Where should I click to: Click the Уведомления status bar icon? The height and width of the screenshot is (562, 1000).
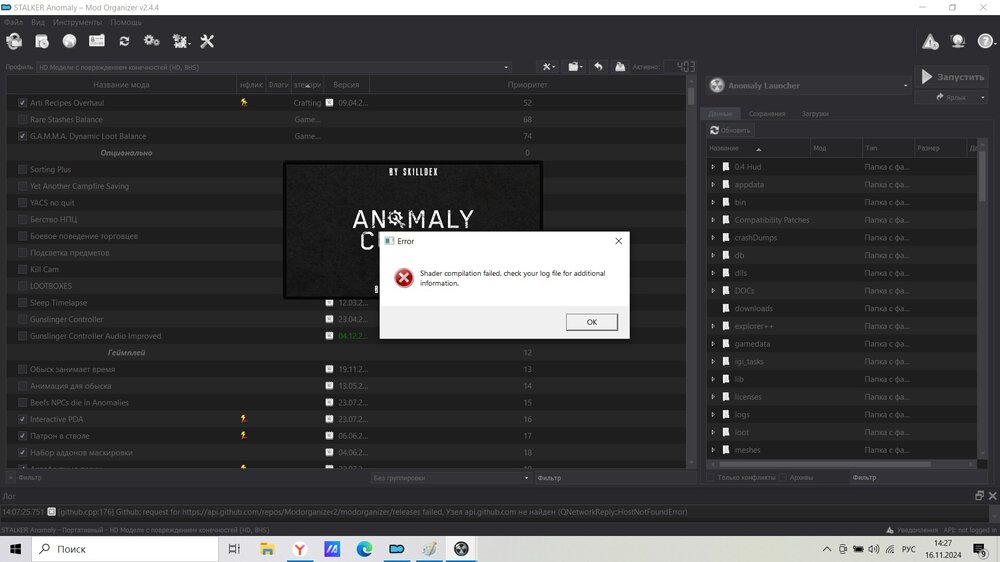pyautogui.click(x=889, y=530)
